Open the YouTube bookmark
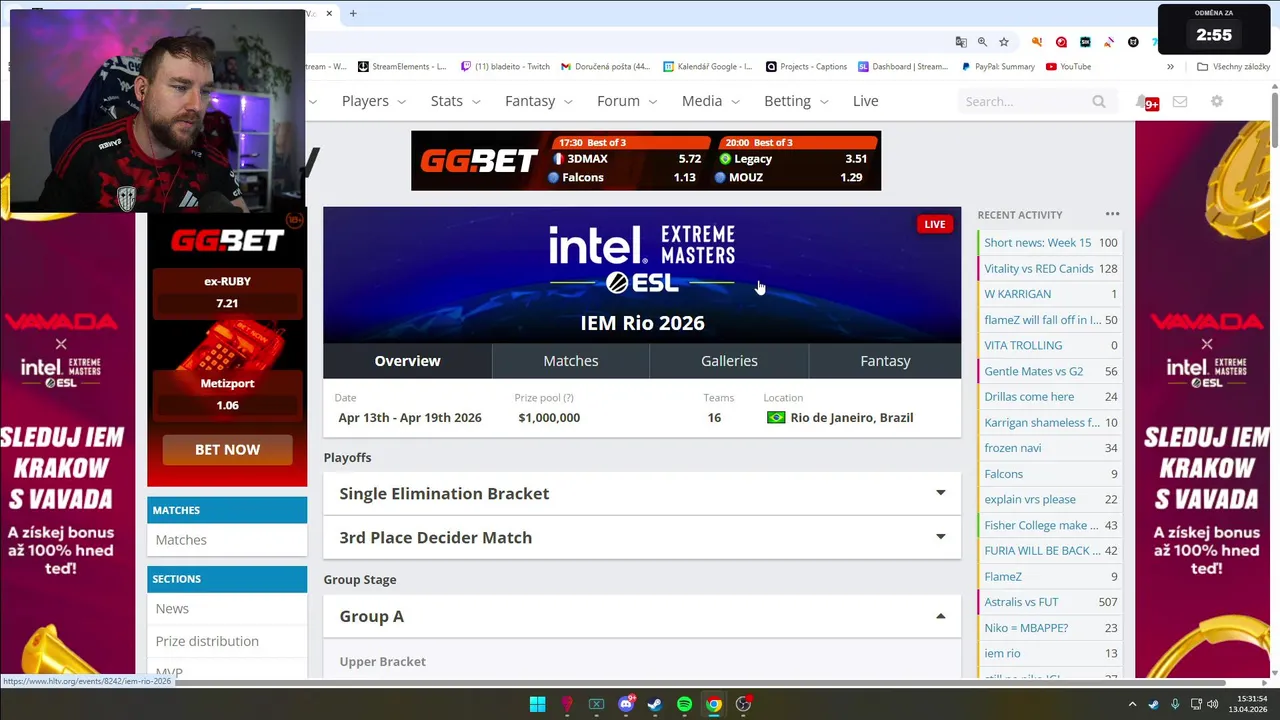This screenshot has width=1280, height=720. (1068, 67)
